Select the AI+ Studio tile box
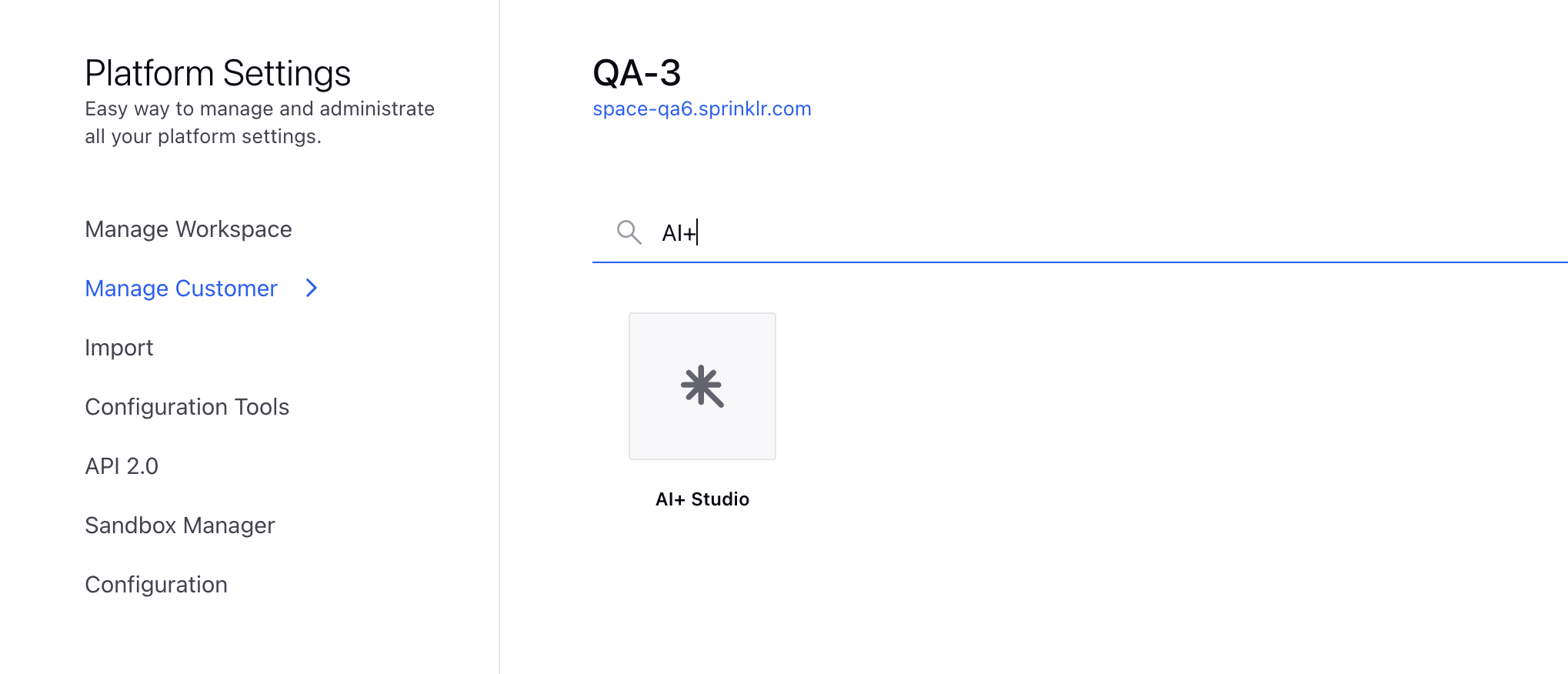Viewport: 1568px width, 674px height. [702, 386]
